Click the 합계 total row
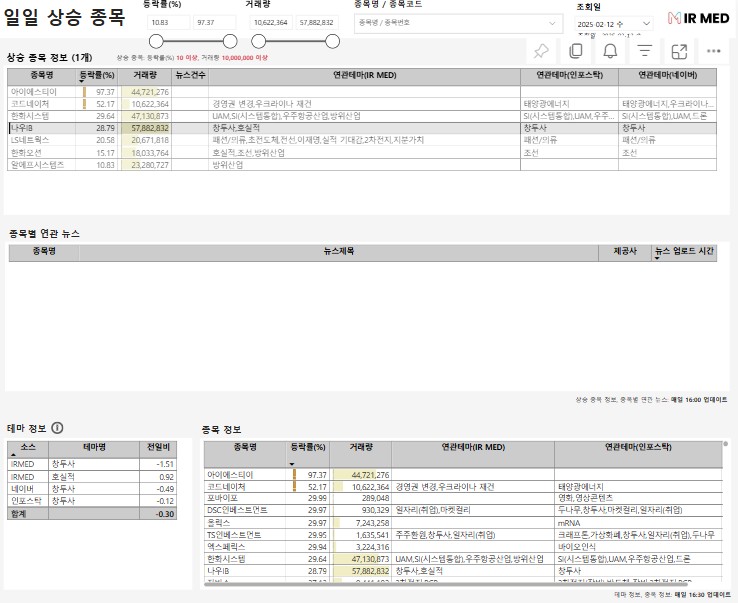The height and width of the screenshot is (603, 738). pyautogui.click(x=92, y=514)
